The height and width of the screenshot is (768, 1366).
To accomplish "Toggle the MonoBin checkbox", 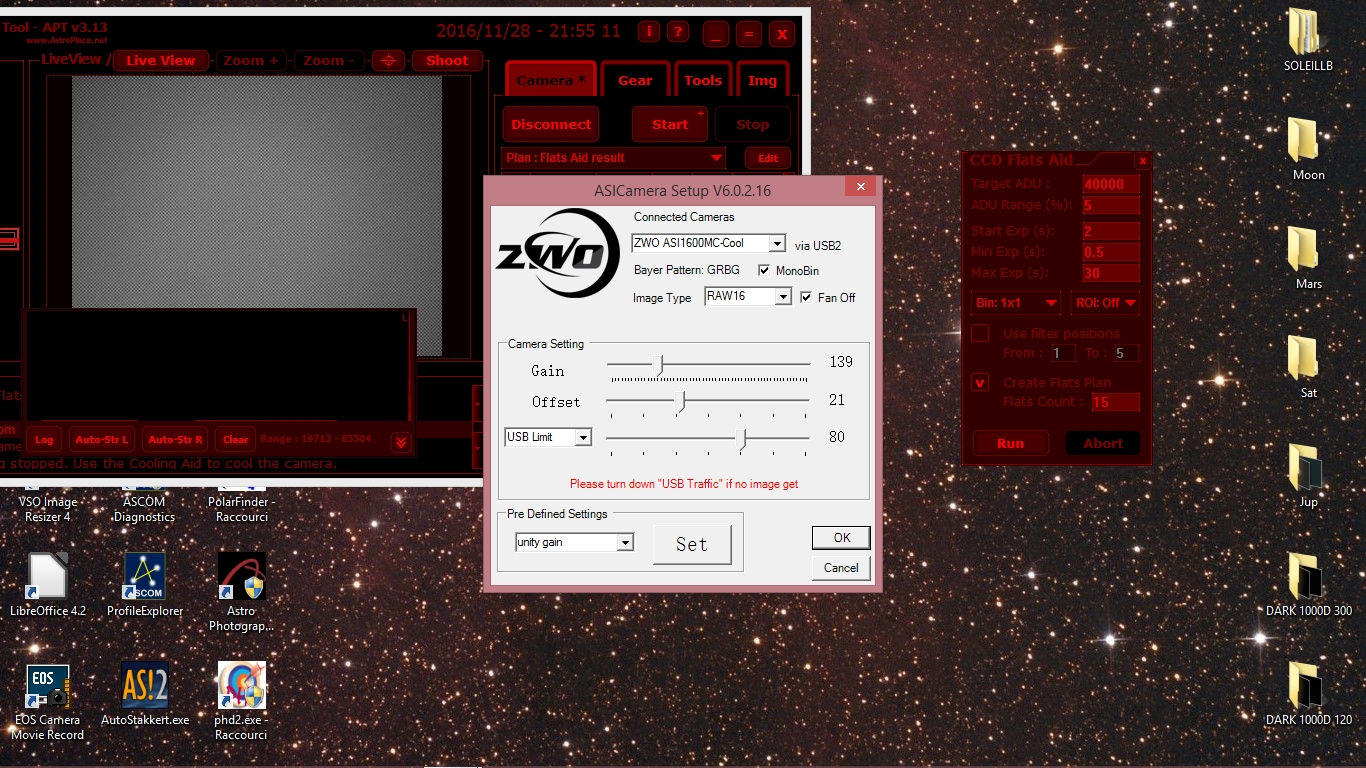I will click(765, 271).
